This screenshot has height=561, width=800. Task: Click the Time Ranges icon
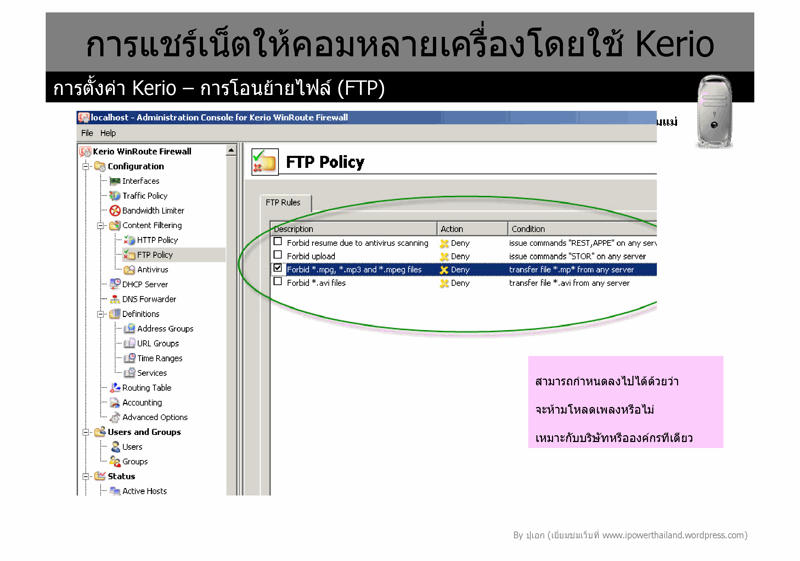130,359
